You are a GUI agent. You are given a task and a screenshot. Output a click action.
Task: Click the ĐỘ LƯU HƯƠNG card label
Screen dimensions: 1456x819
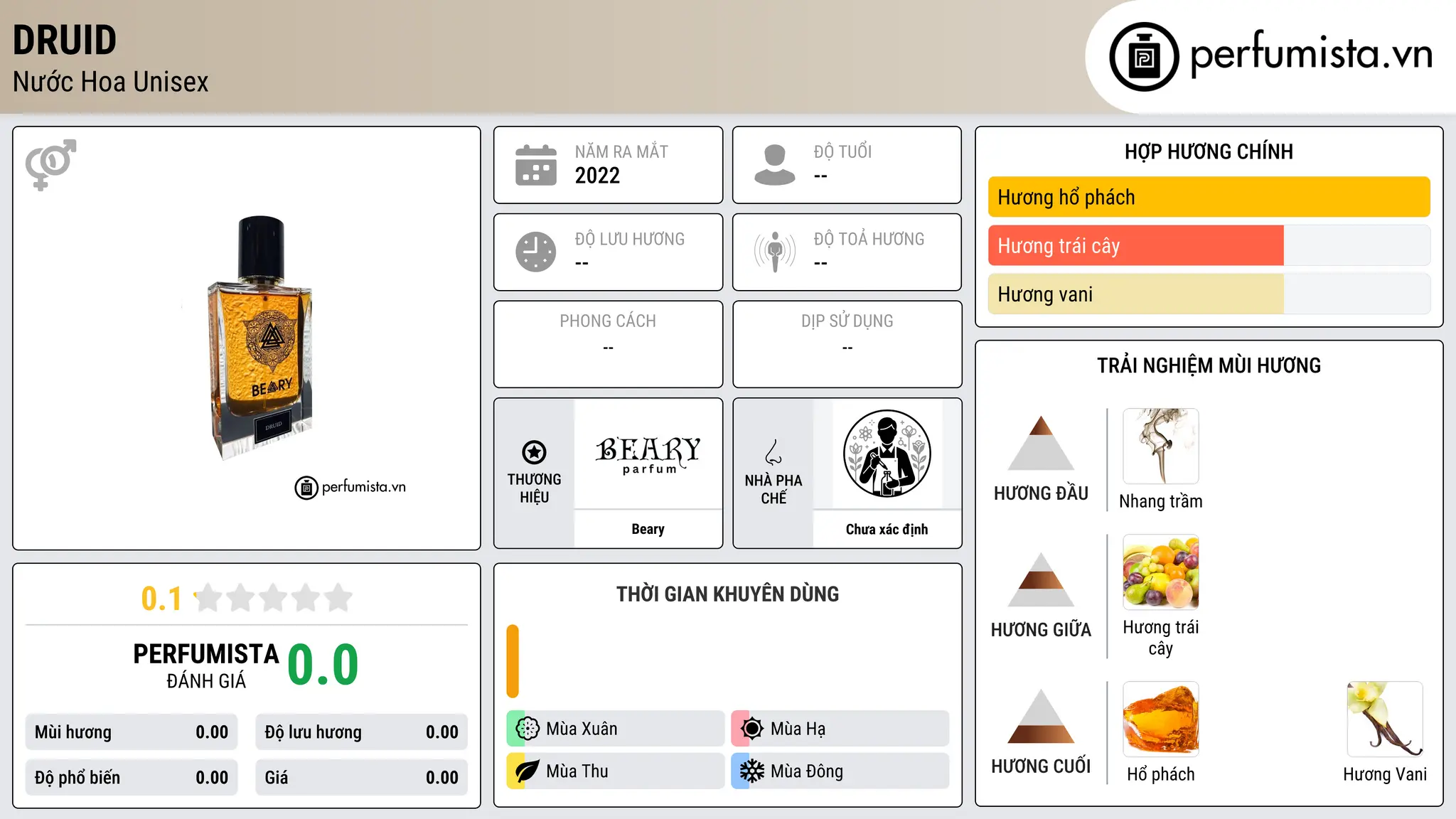pos(630,239)
